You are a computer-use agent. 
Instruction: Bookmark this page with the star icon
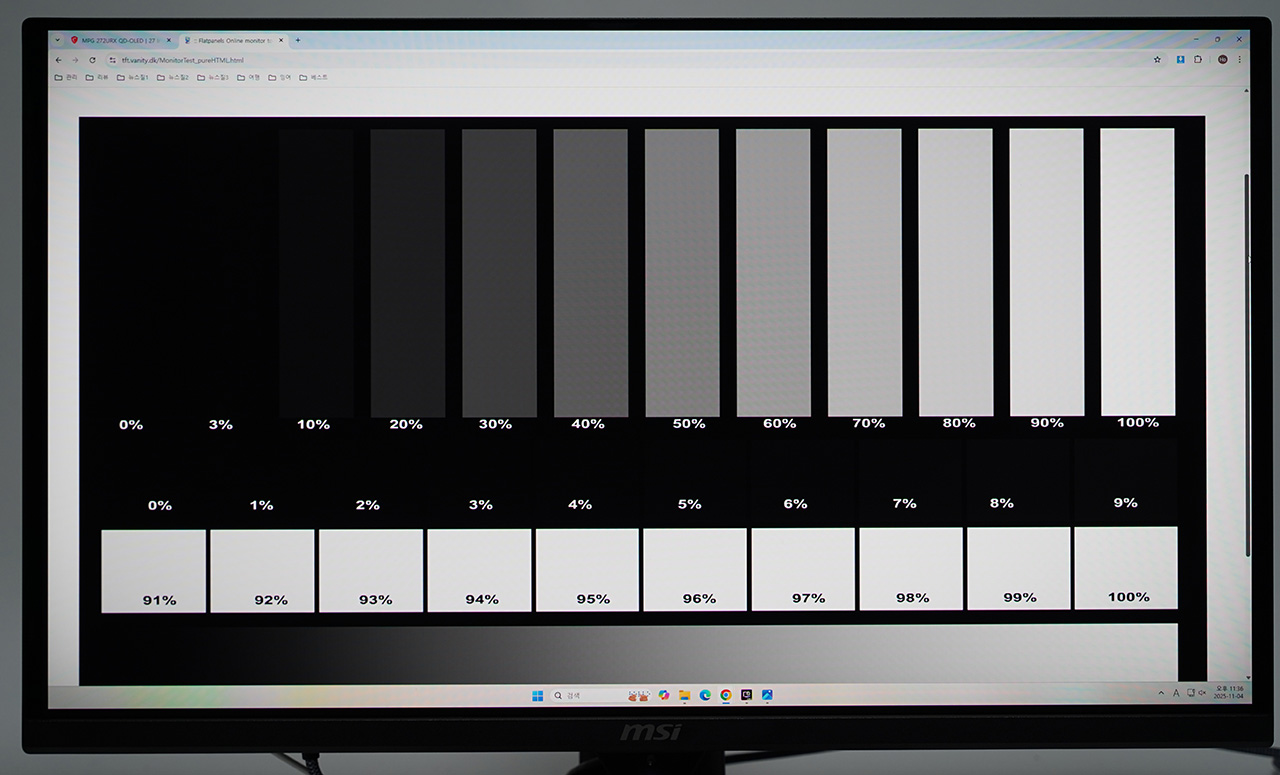click(1157, 60)
